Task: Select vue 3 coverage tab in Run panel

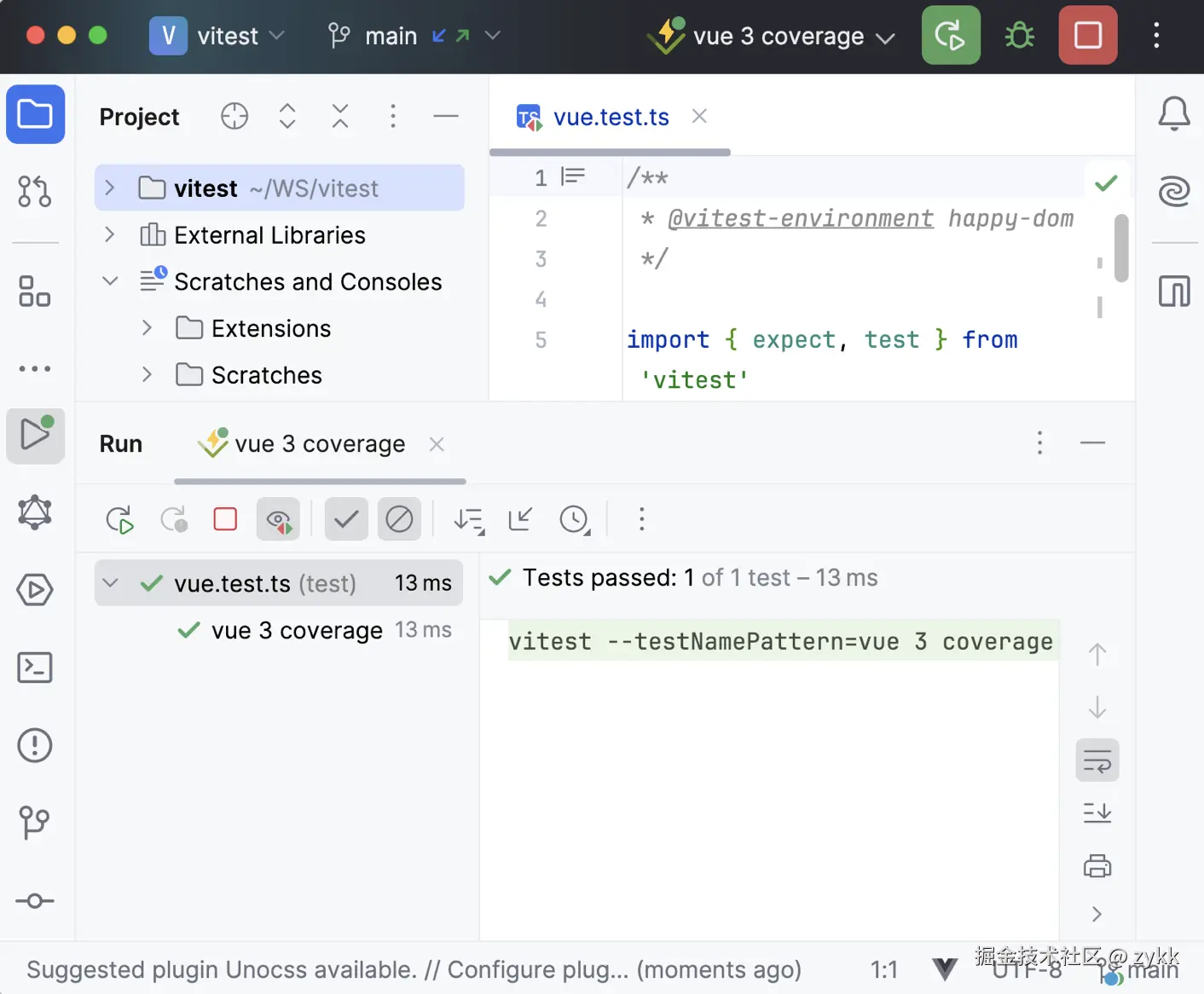Action: point(320,444)
